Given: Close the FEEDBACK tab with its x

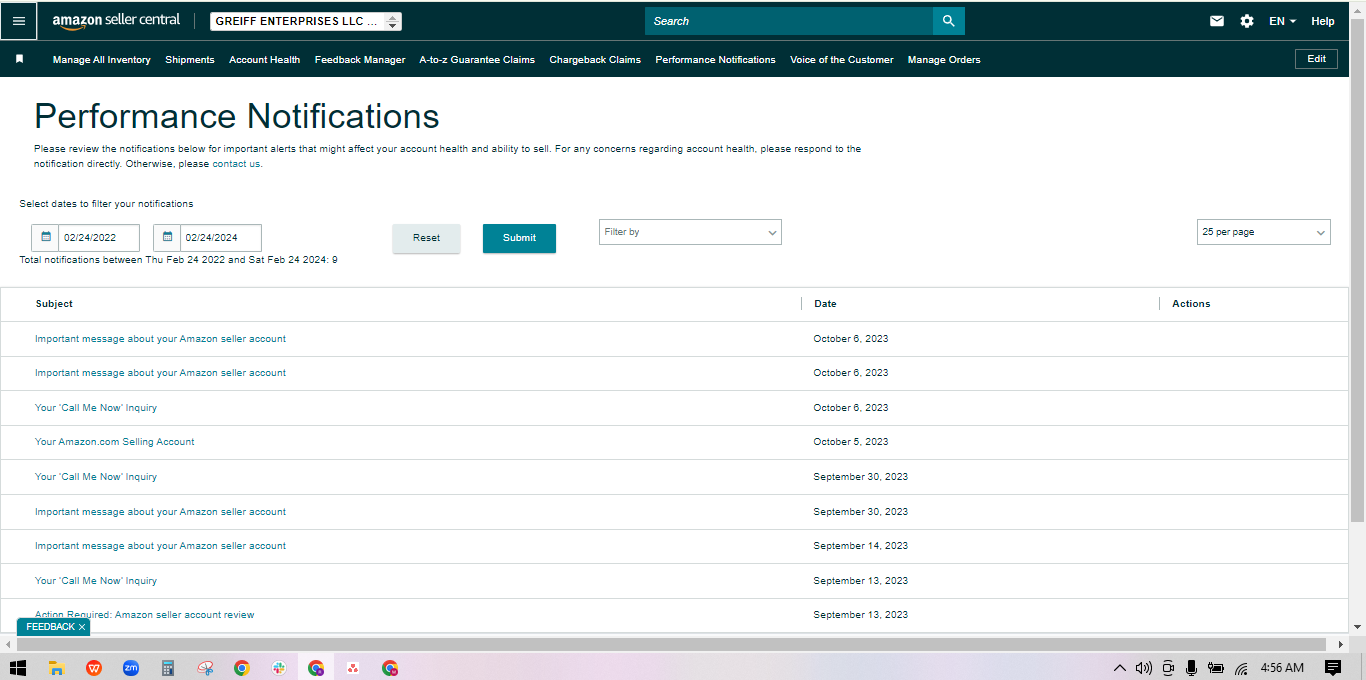Looking at the screenshot, I should [x=82, y=627].
